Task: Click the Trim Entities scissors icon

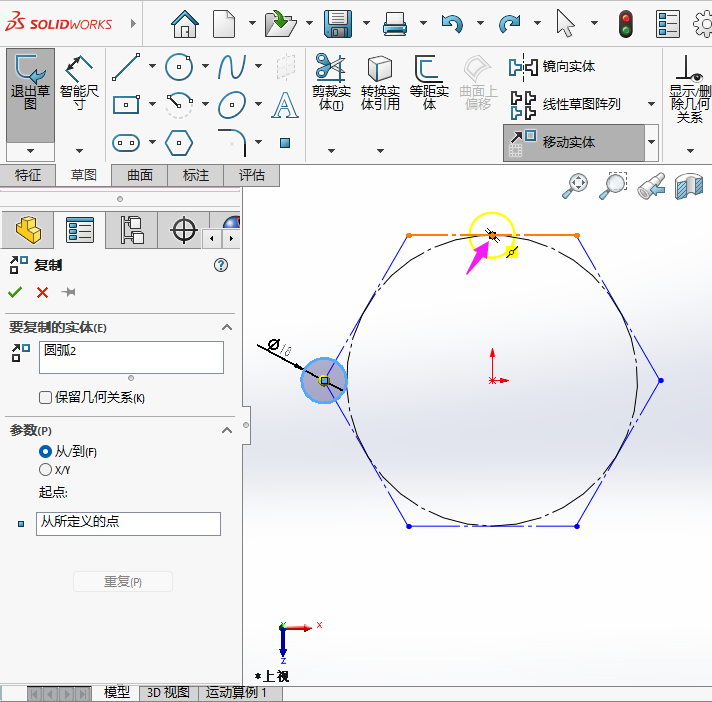Action: [329, 68]
